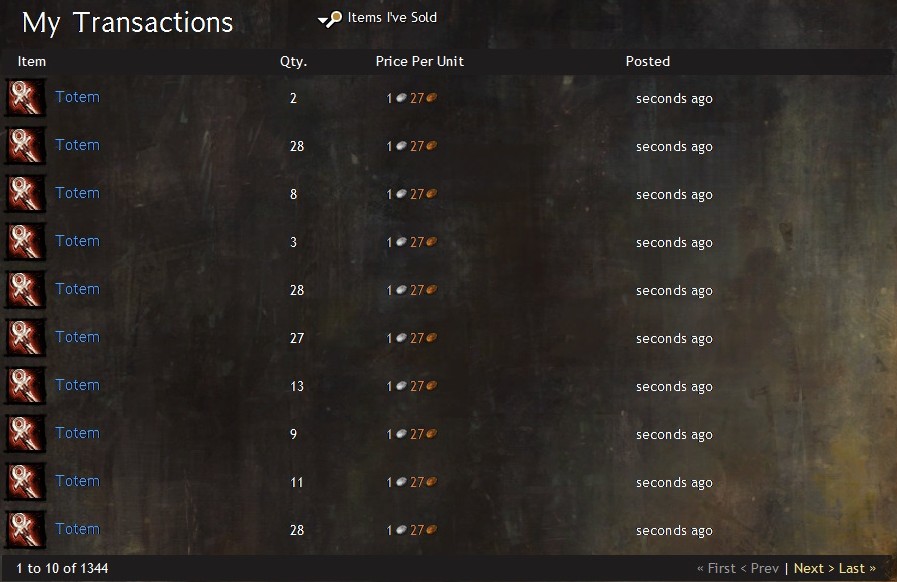Viewport: 897px width, 582px height.
Task: Jump to the Last page of transactions
Action: pos(857,568)
